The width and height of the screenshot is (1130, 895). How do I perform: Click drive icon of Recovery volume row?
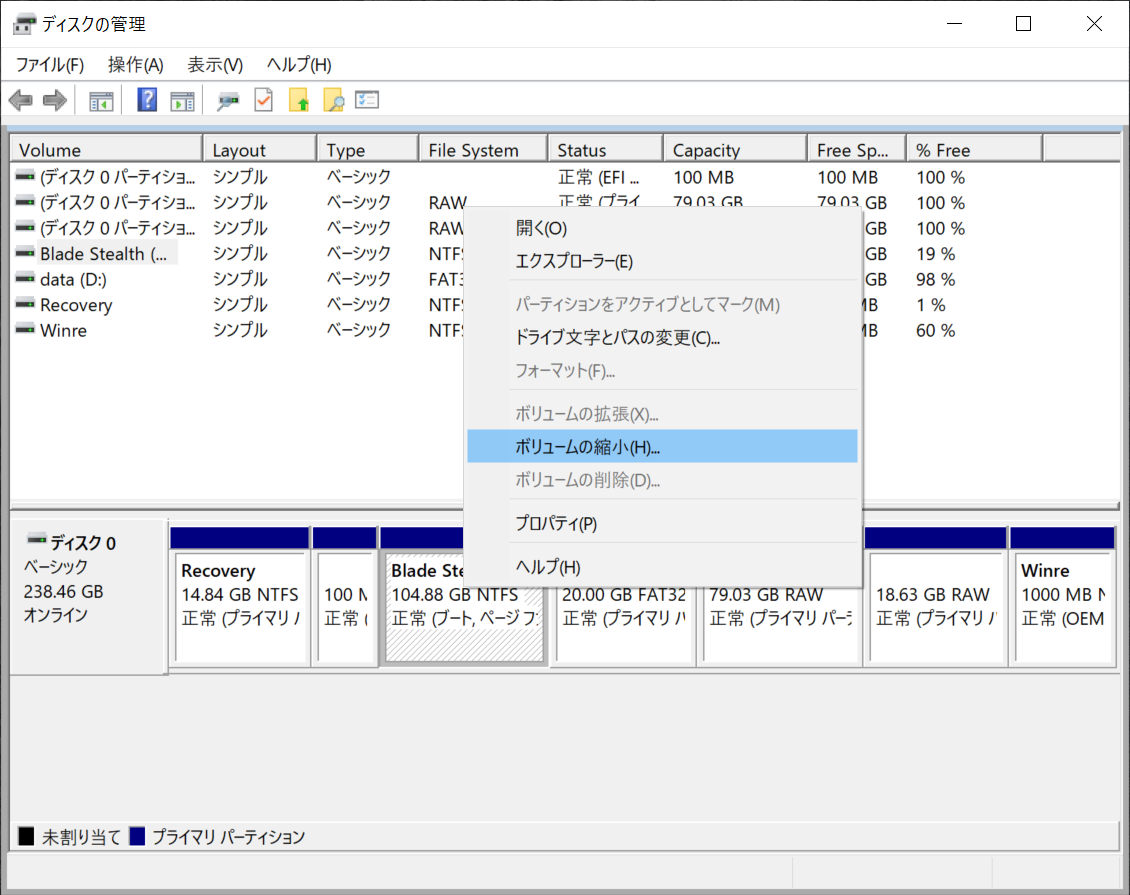25,304
